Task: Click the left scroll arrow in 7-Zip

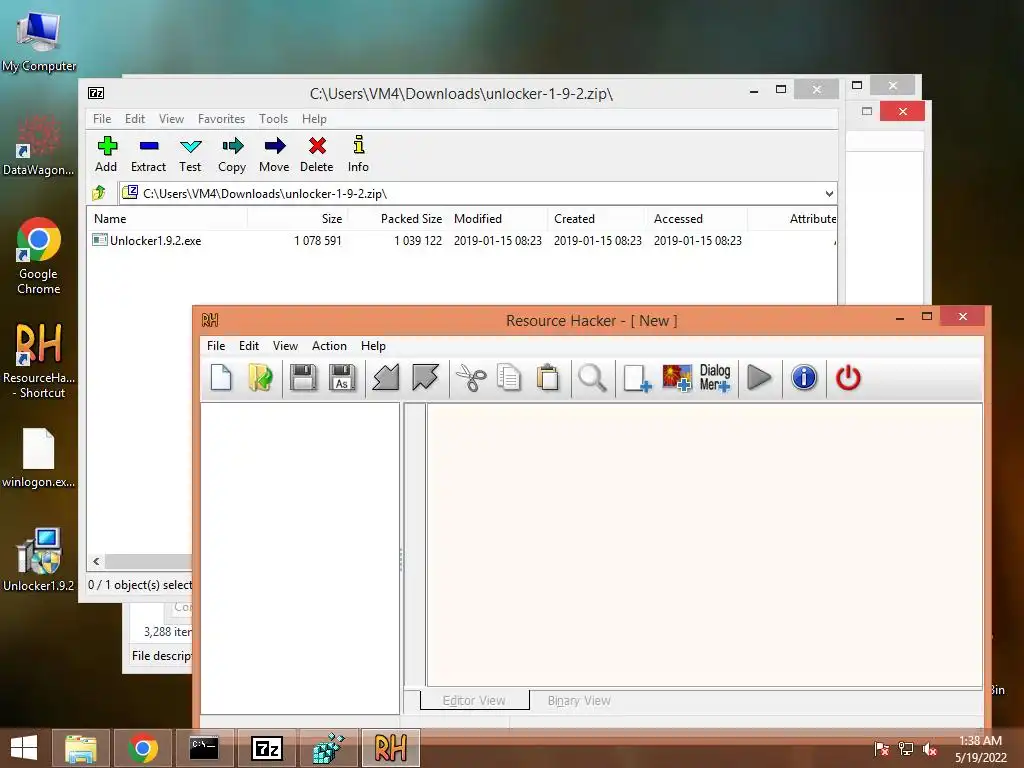Action: [96, 562]
